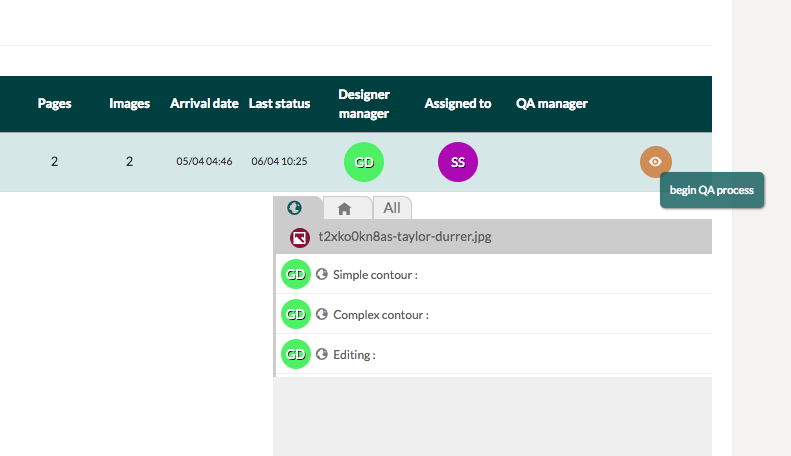Viewport: 791px width, 456px height.
Task: Click the red image icon beside the jpg file
Action: [x=299, y=237]
